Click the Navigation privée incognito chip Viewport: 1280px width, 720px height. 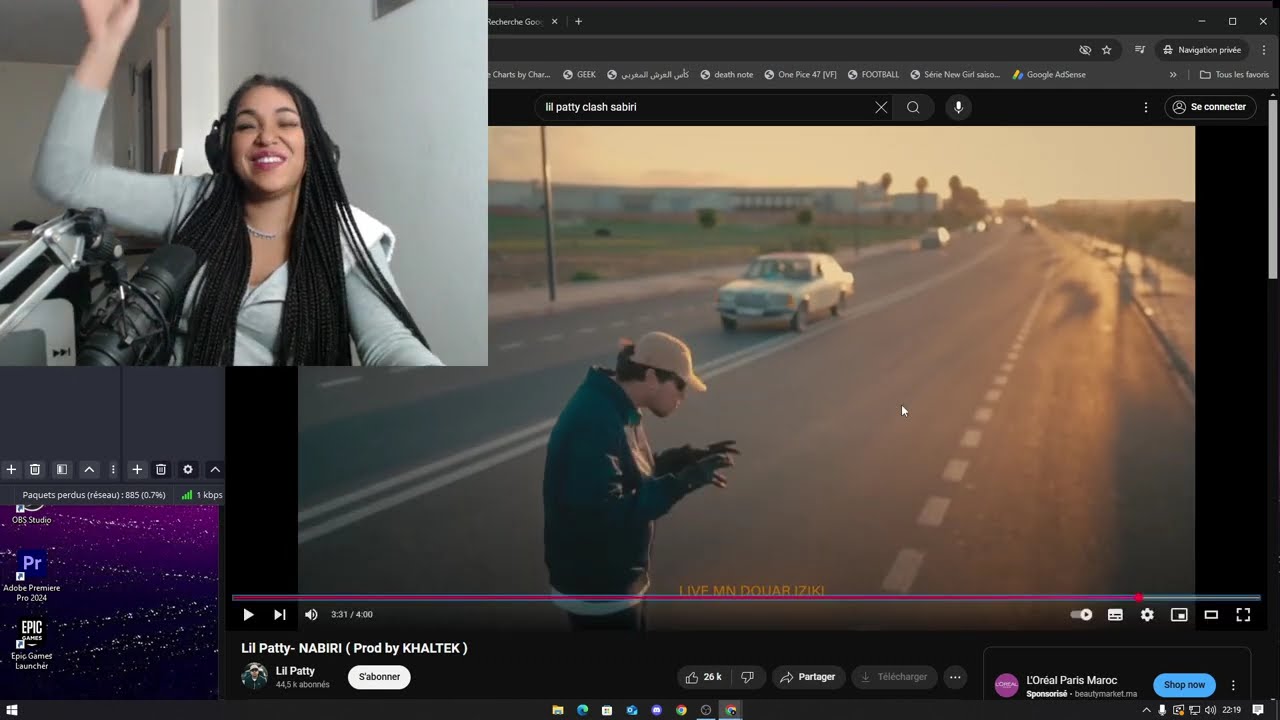[x=1203, y=50]
